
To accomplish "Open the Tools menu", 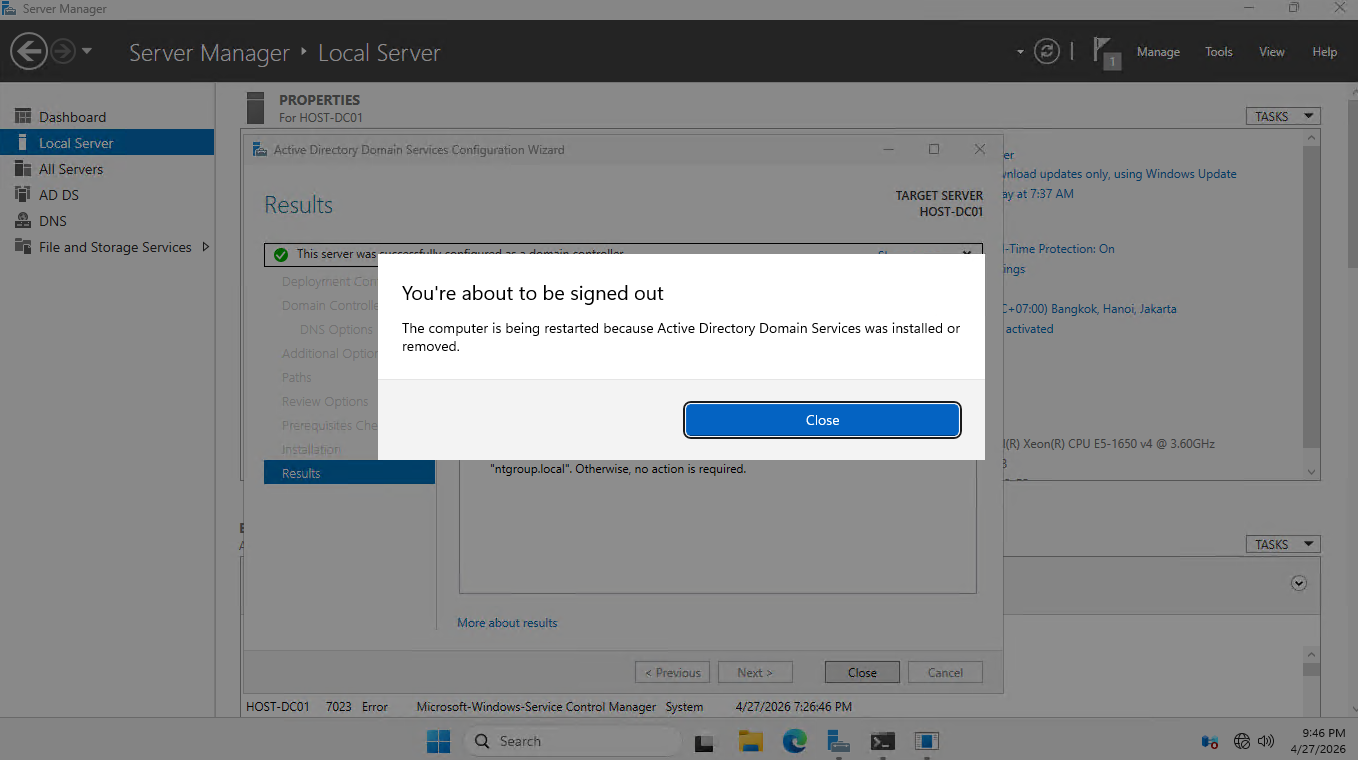I will (1218, 52).
